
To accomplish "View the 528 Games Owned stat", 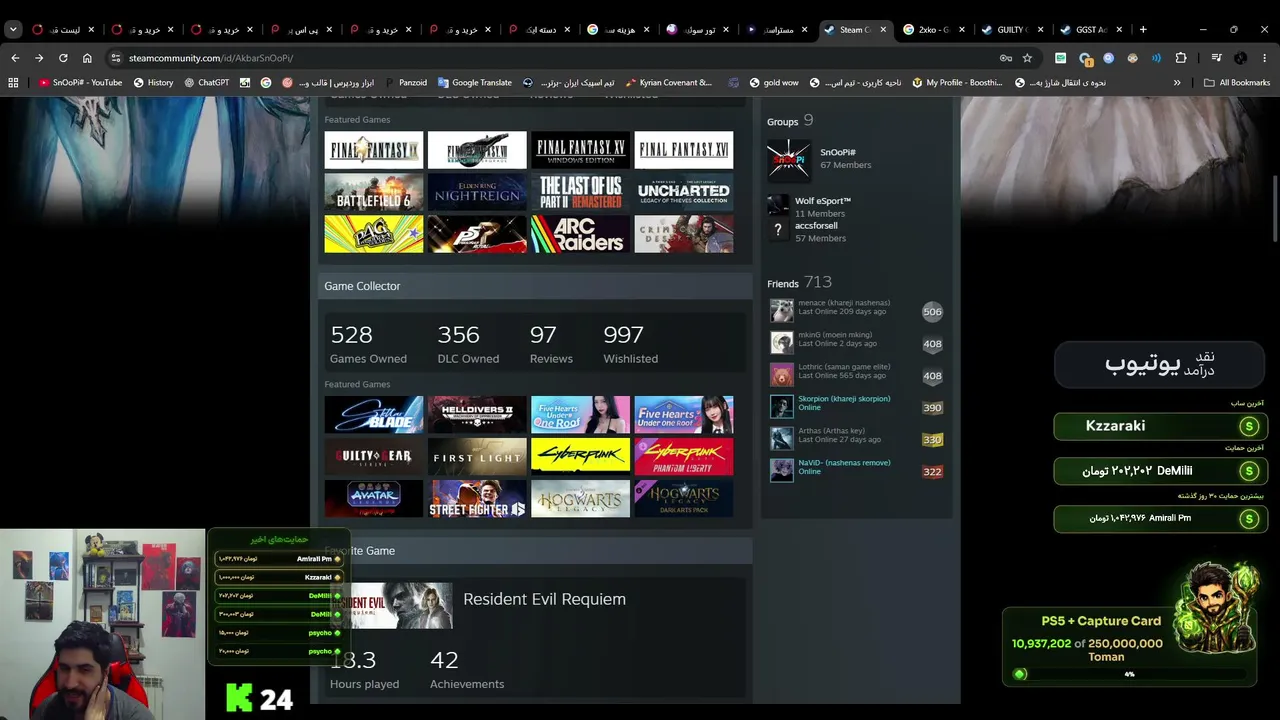I will click(368, 344).
